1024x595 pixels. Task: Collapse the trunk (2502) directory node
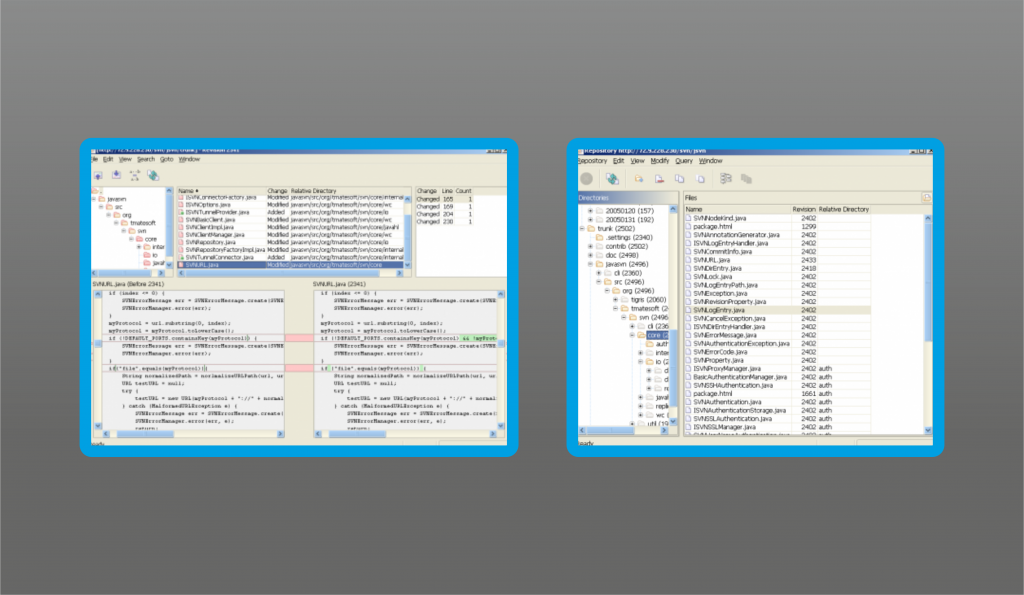pos(582,229)
